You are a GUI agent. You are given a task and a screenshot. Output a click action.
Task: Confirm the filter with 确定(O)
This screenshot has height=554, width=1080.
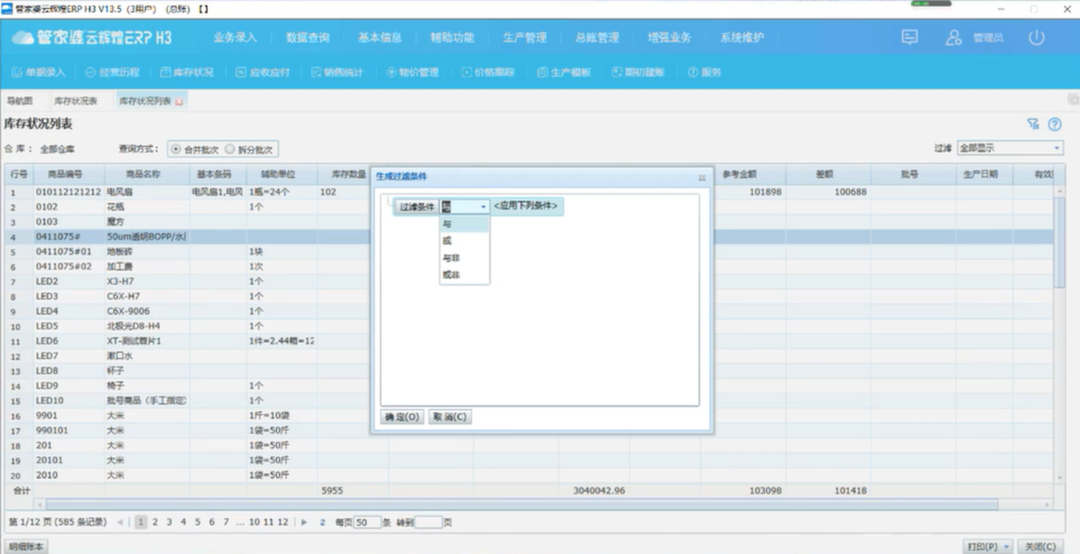(402, 417)
